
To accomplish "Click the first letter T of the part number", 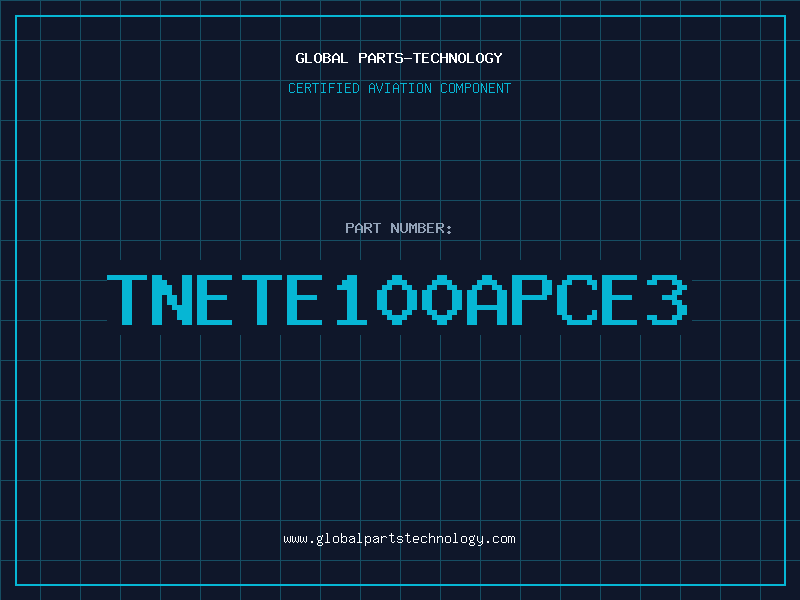I will click(x=130, y=300).
